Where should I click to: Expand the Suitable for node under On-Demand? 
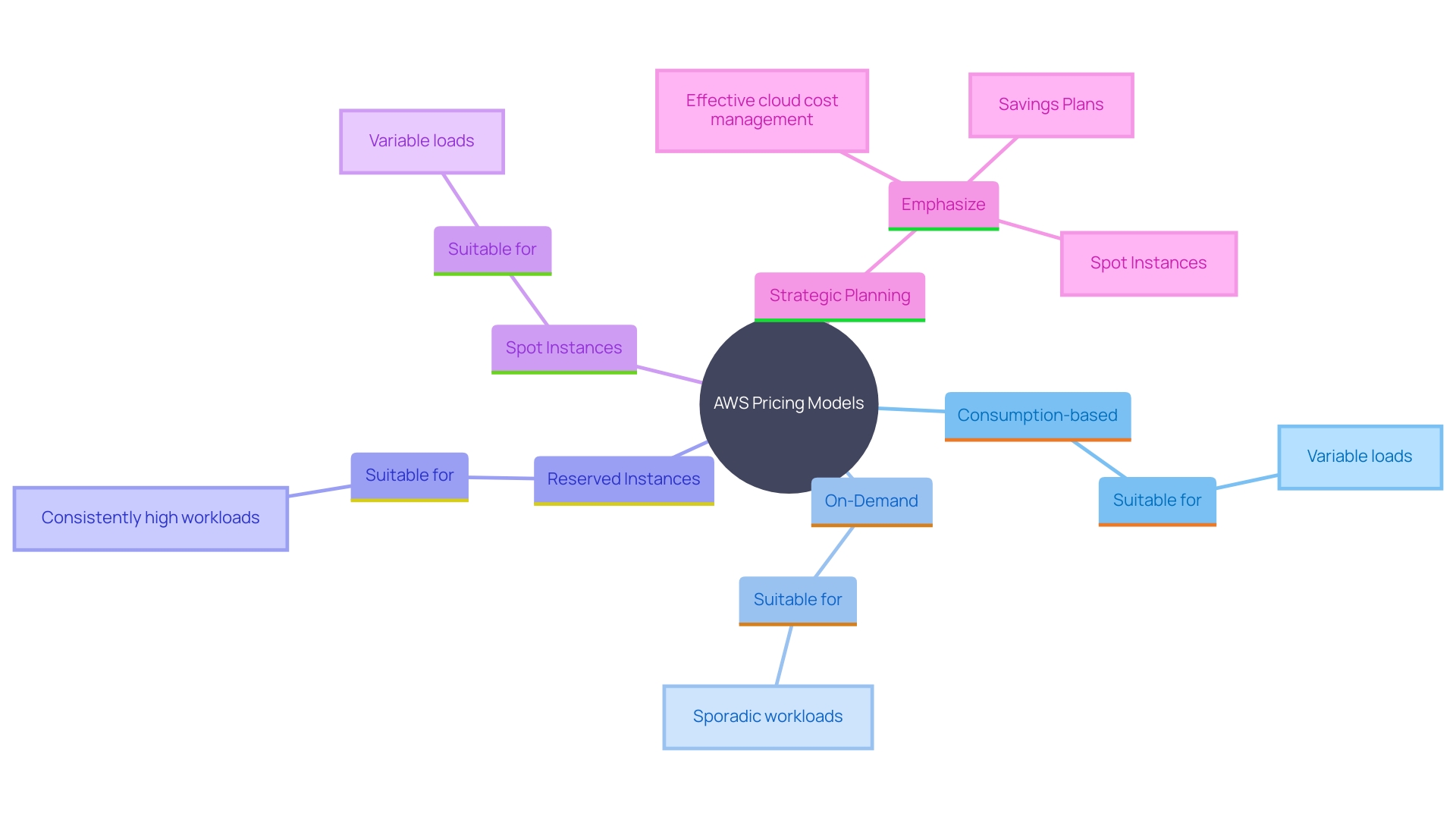798,600
